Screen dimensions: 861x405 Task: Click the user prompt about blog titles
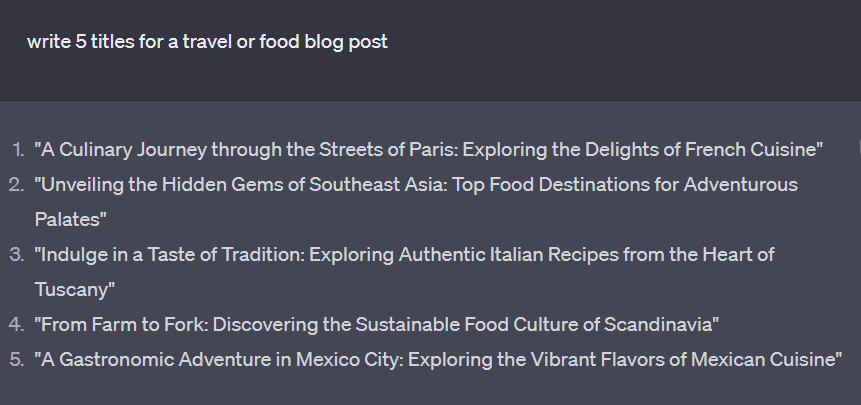(207, 42)
